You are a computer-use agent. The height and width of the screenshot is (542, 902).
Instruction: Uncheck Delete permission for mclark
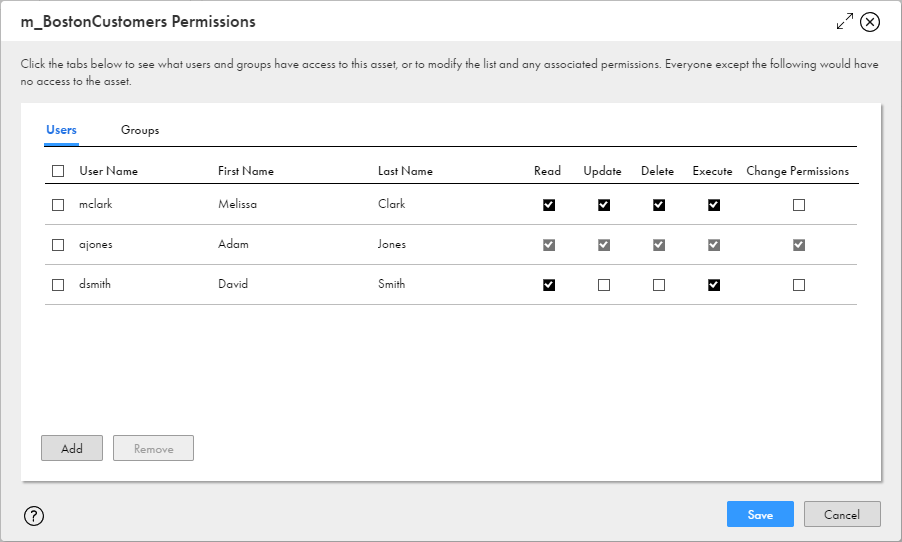point(659,205)
